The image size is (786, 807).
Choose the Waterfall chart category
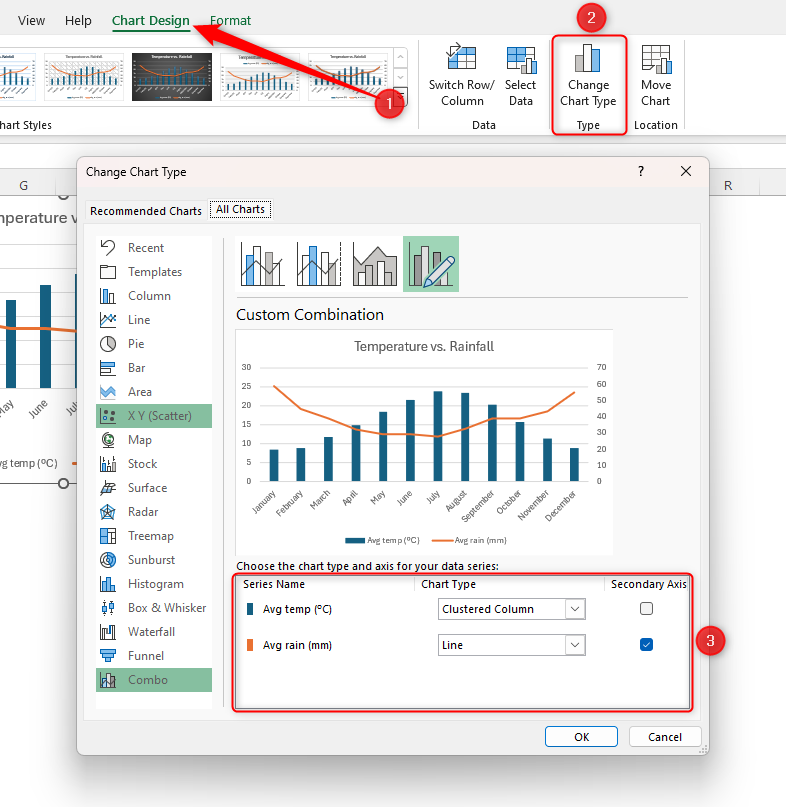tap(154, 632)
